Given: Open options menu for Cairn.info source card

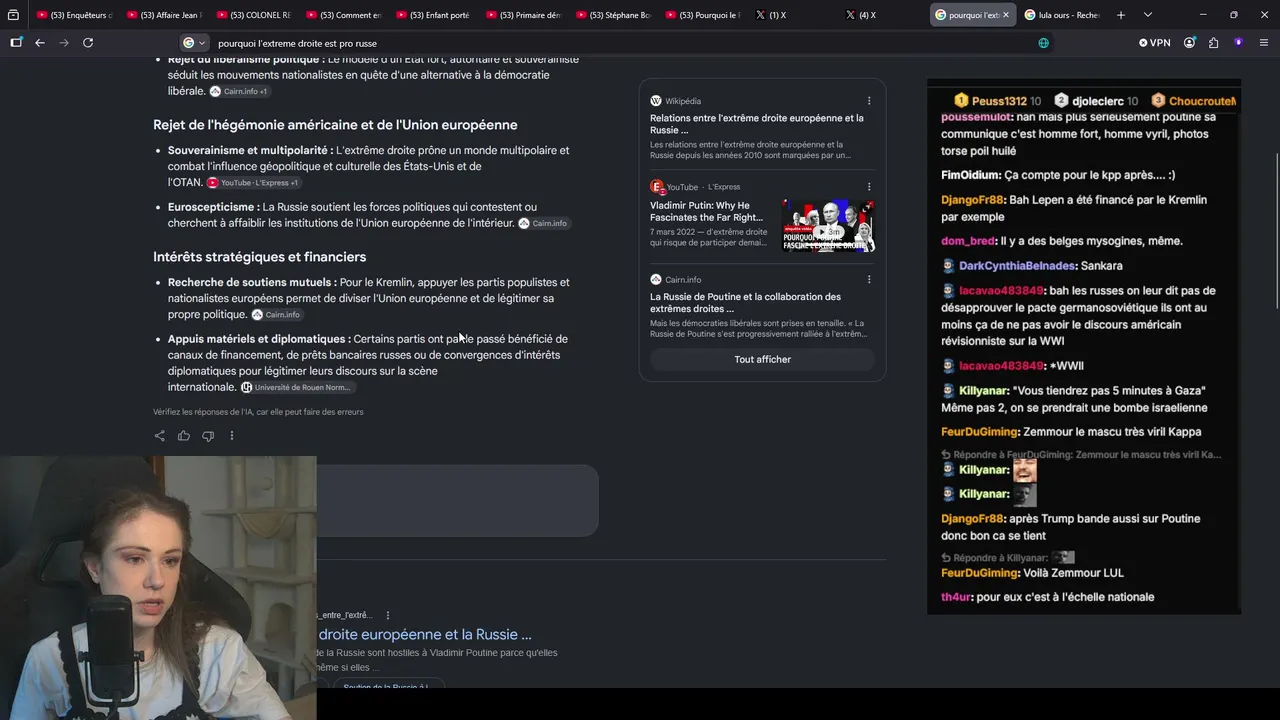Looking at the screenshot, I should (869, 280).
